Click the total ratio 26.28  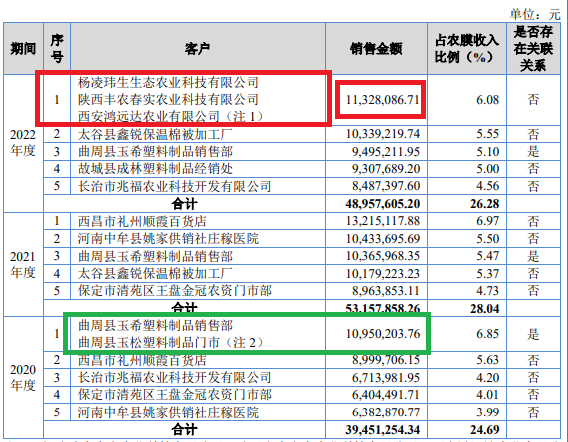coord(484,204)
